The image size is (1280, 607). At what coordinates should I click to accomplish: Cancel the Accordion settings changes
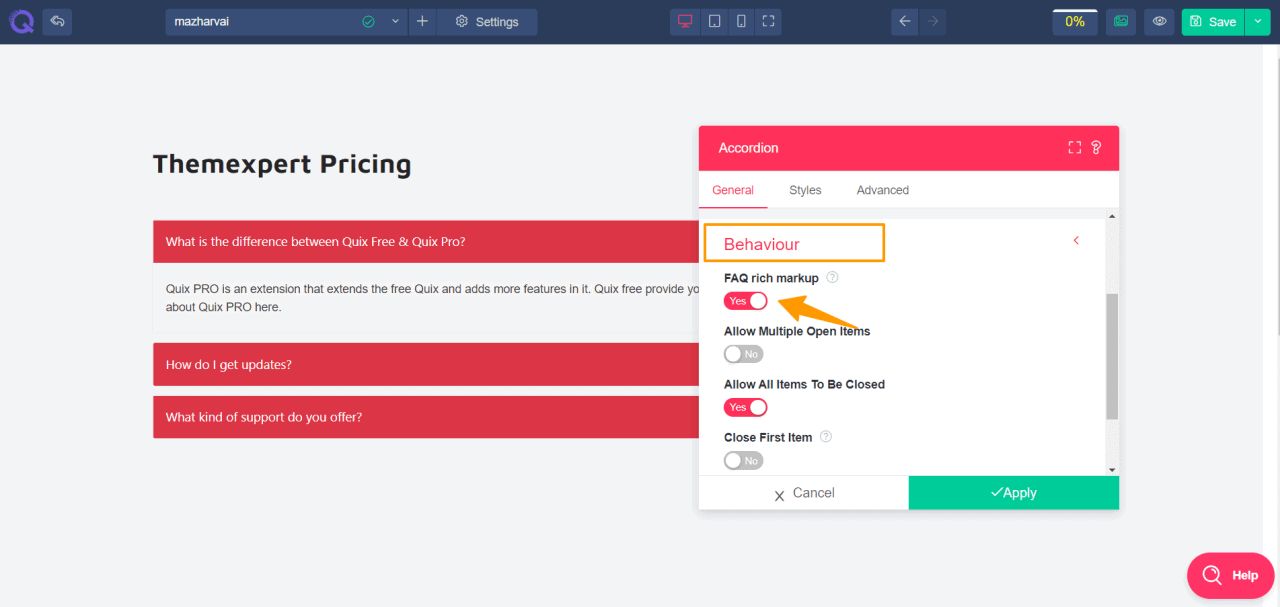point(804,493)
